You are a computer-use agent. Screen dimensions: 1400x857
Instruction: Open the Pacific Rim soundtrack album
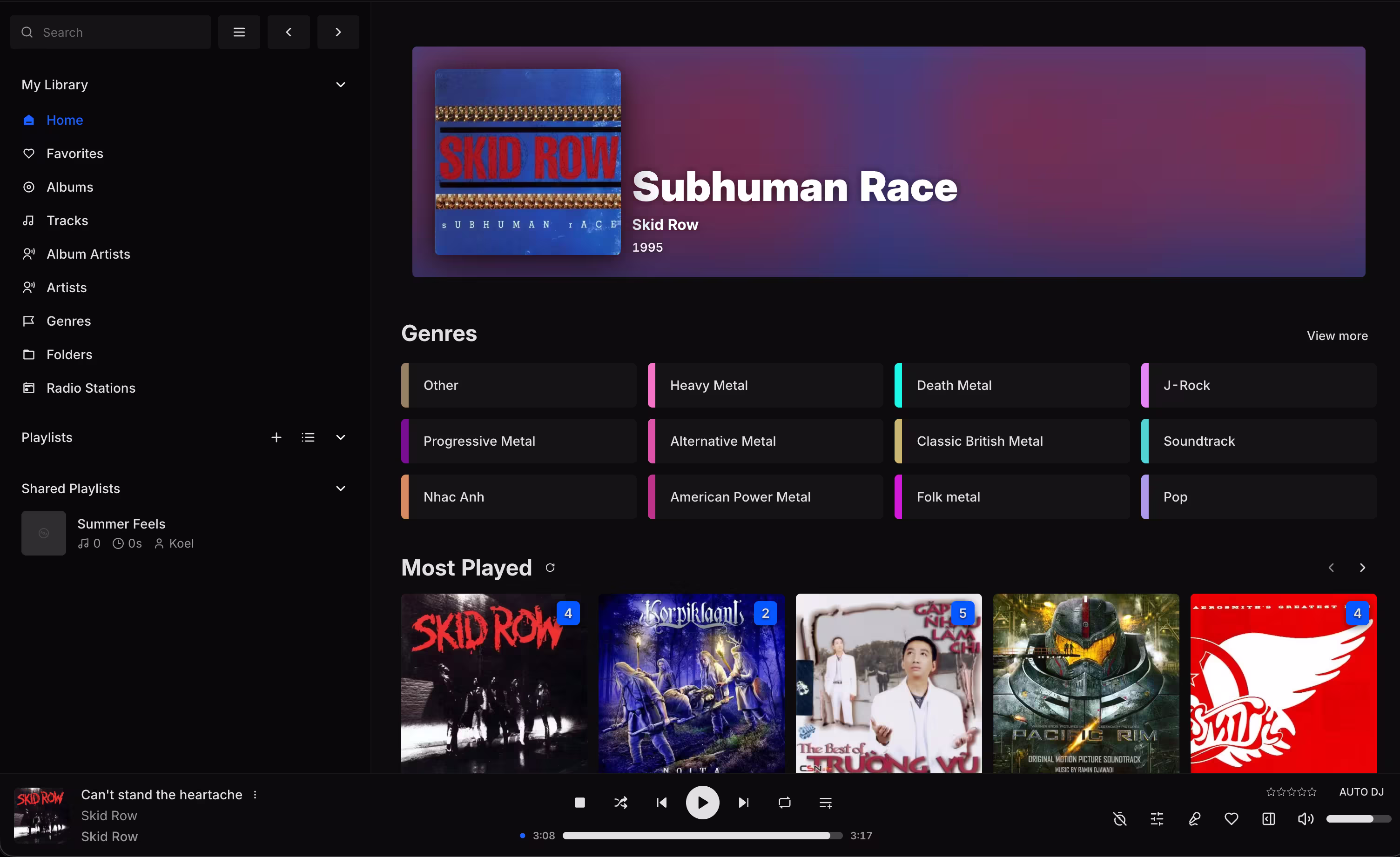1086,683
